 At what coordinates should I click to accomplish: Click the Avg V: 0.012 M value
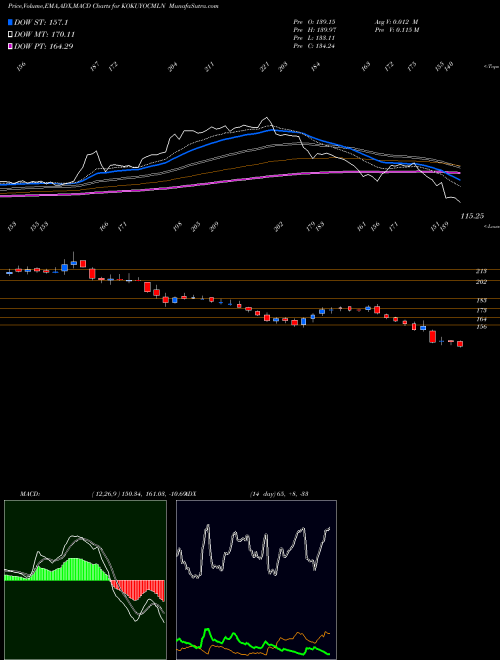coord(396,22)
